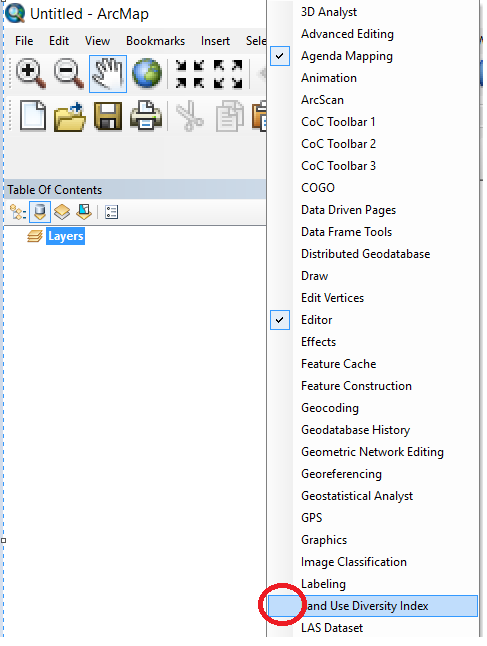Enable the 3D Analyst toolbar
Screen dimensions: 487x646
pyautogui.click(x=373, y=12)
